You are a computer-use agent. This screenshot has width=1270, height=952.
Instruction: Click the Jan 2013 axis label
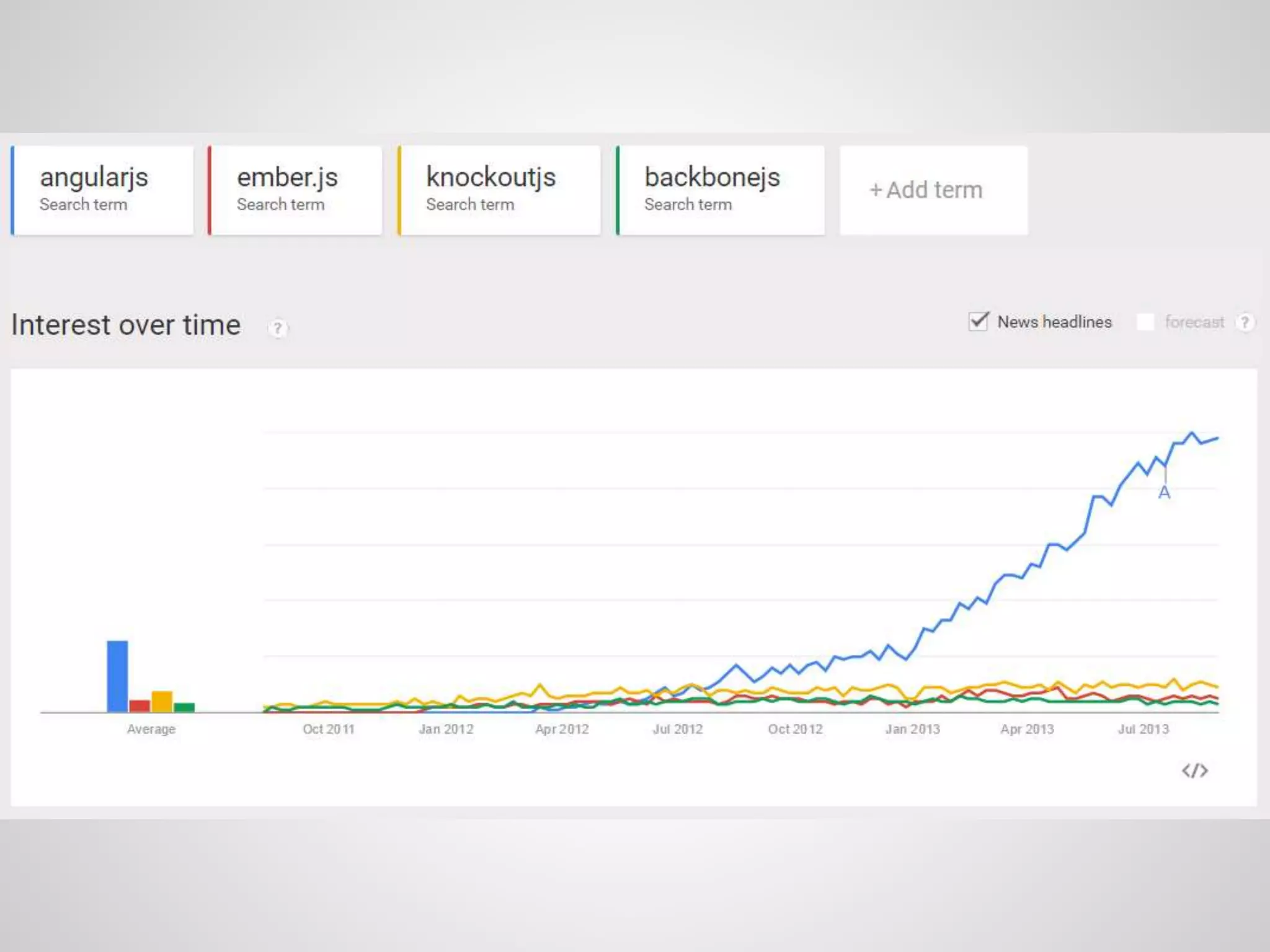pos(912,729)
